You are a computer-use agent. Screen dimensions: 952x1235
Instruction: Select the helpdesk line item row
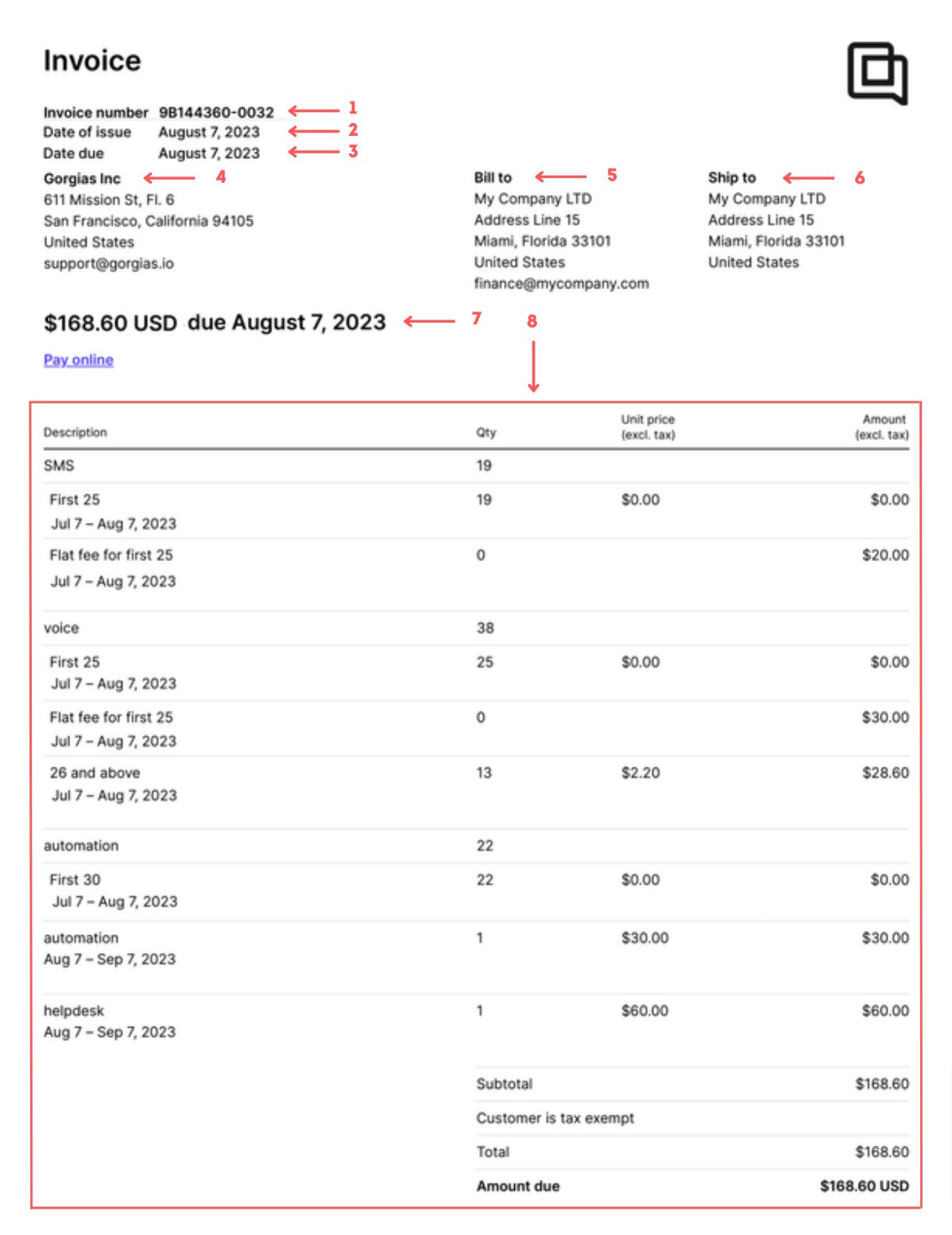[x=477, y=1021]
